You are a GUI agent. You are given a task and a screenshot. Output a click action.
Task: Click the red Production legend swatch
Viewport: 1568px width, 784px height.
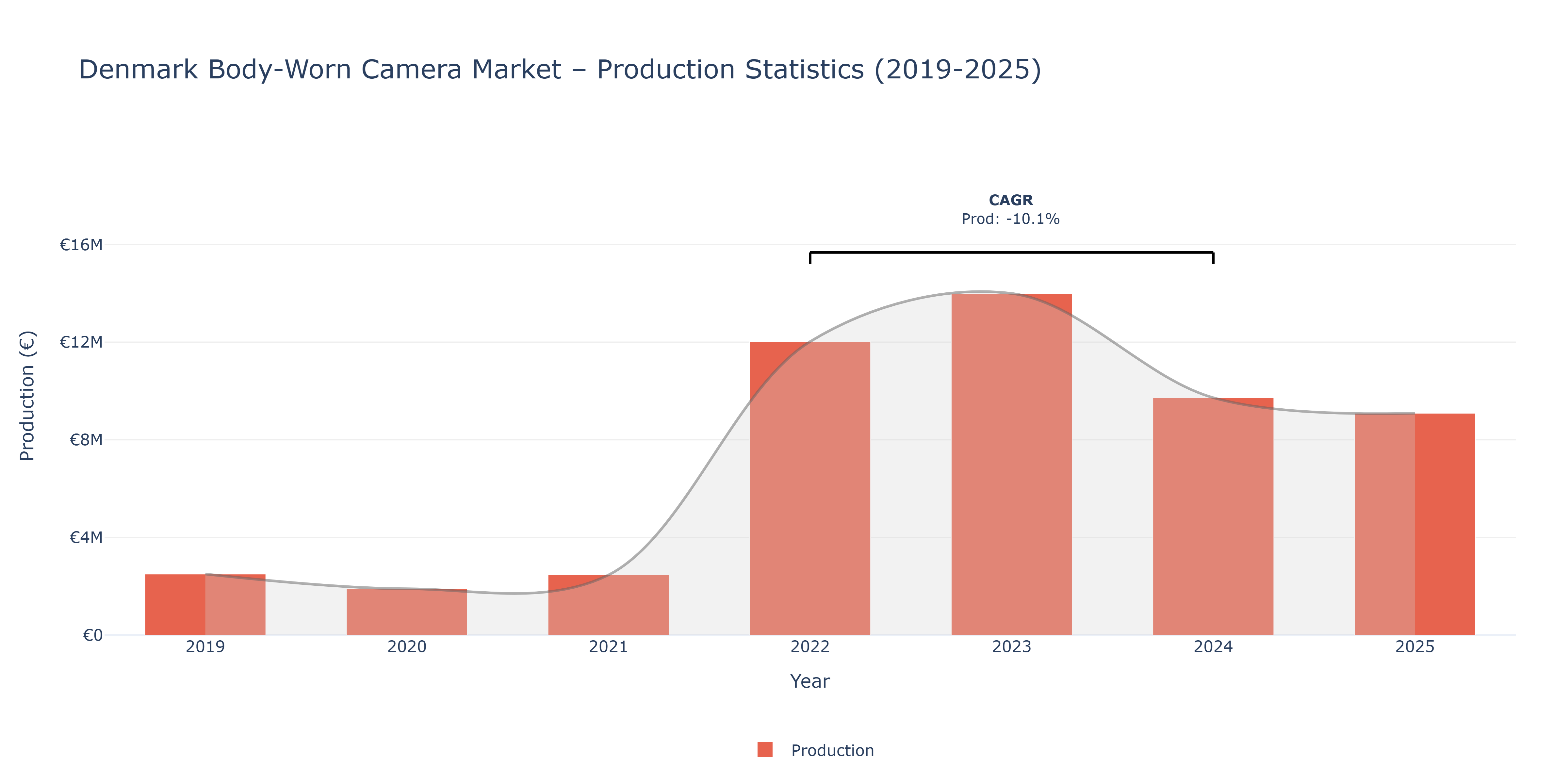(765, 750)
